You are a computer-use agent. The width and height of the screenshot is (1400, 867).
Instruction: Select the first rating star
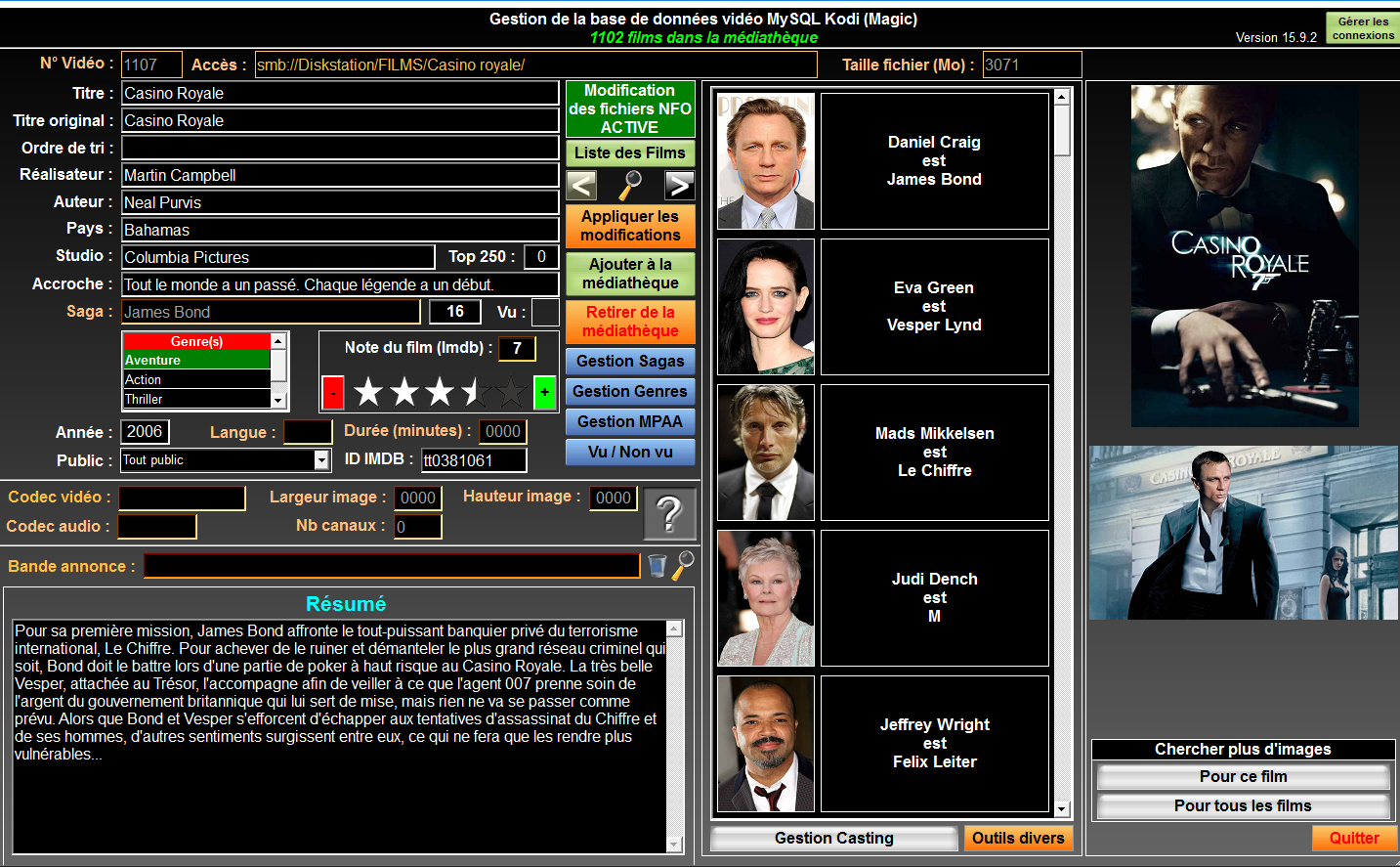(368, 393)
